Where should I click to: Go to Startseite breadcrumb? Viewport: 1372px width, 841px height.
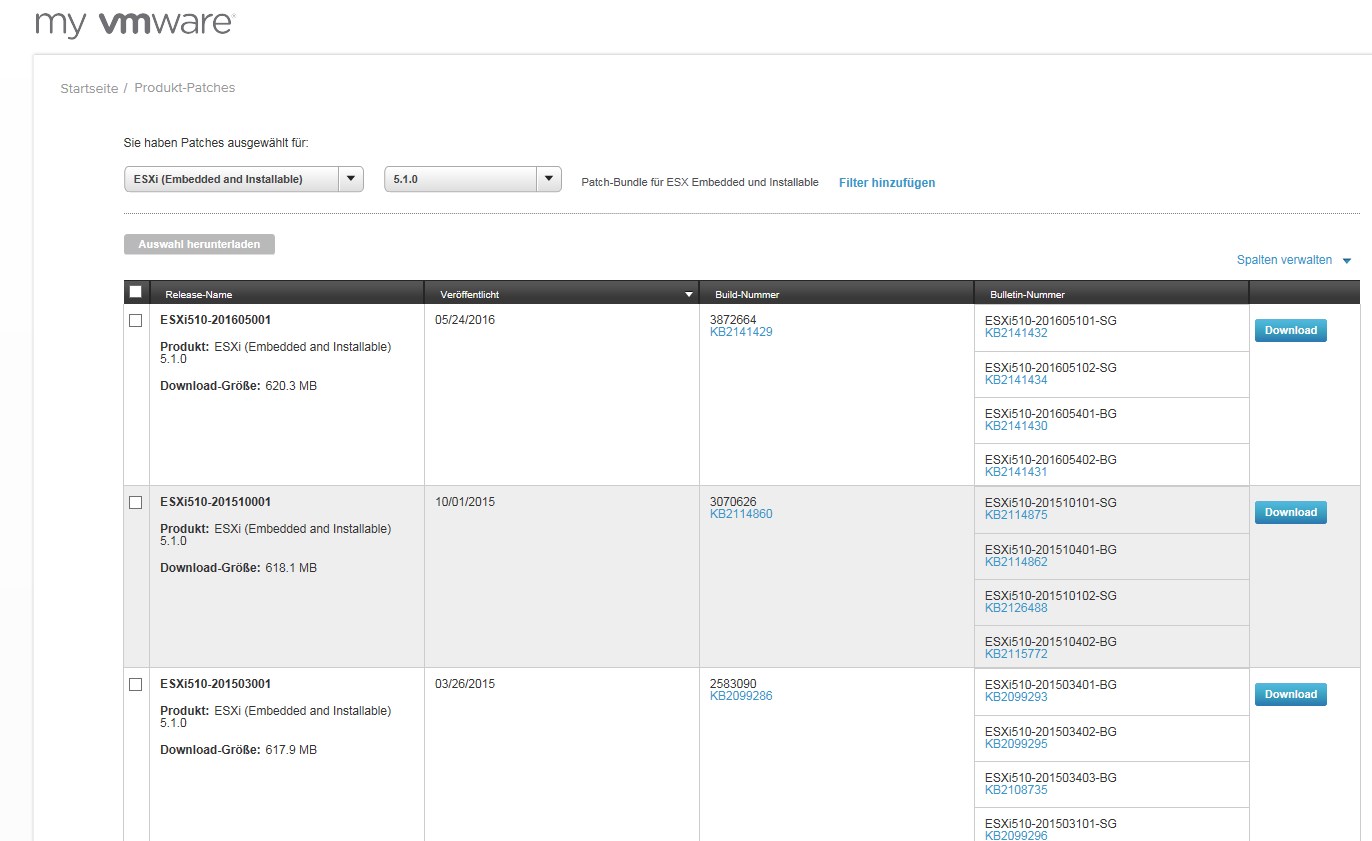pyautogui.click(x=88, y=88)
